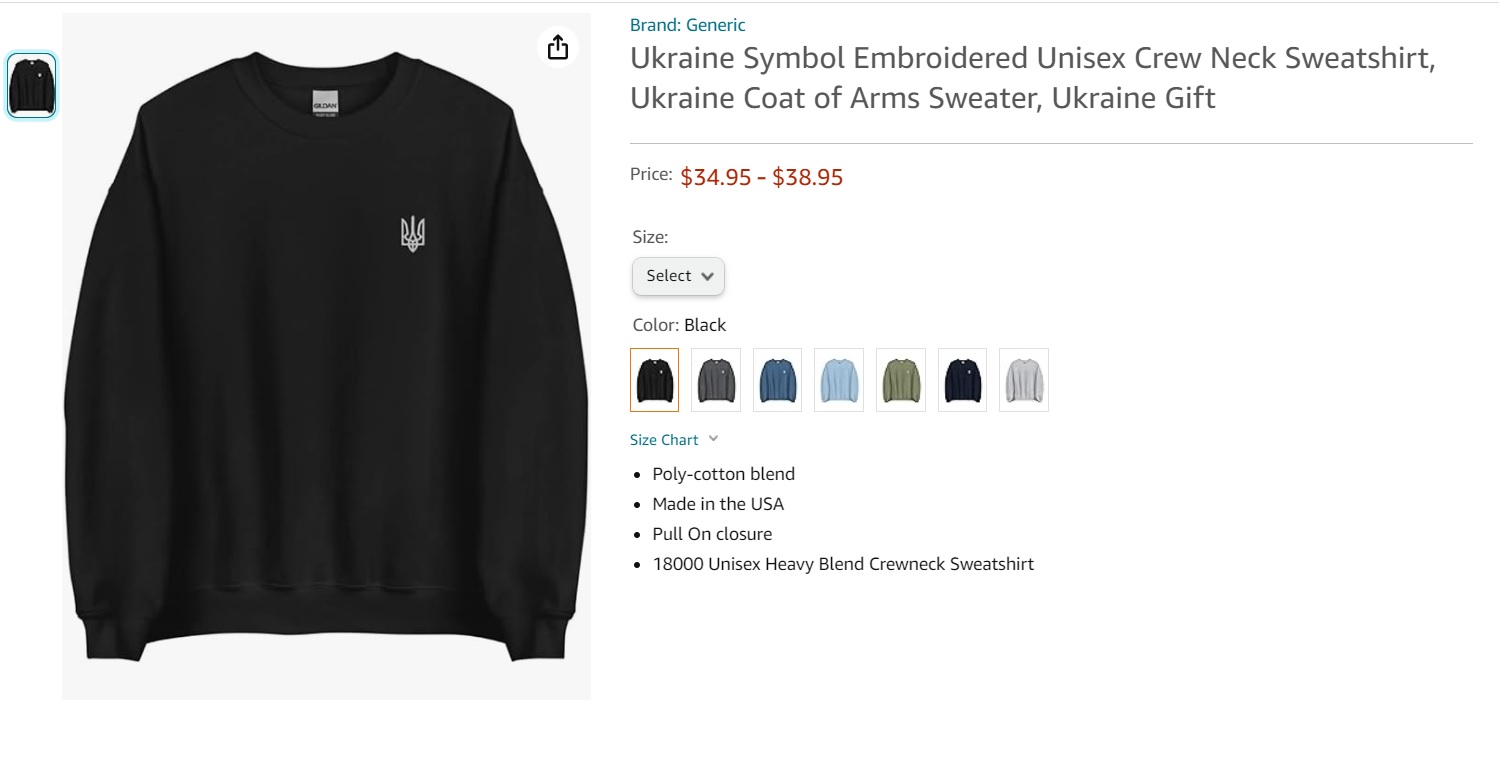Screen dimensions: 1499x757
Task: Pick the navy sweatshirt swatch
Action: pos(962,380)
